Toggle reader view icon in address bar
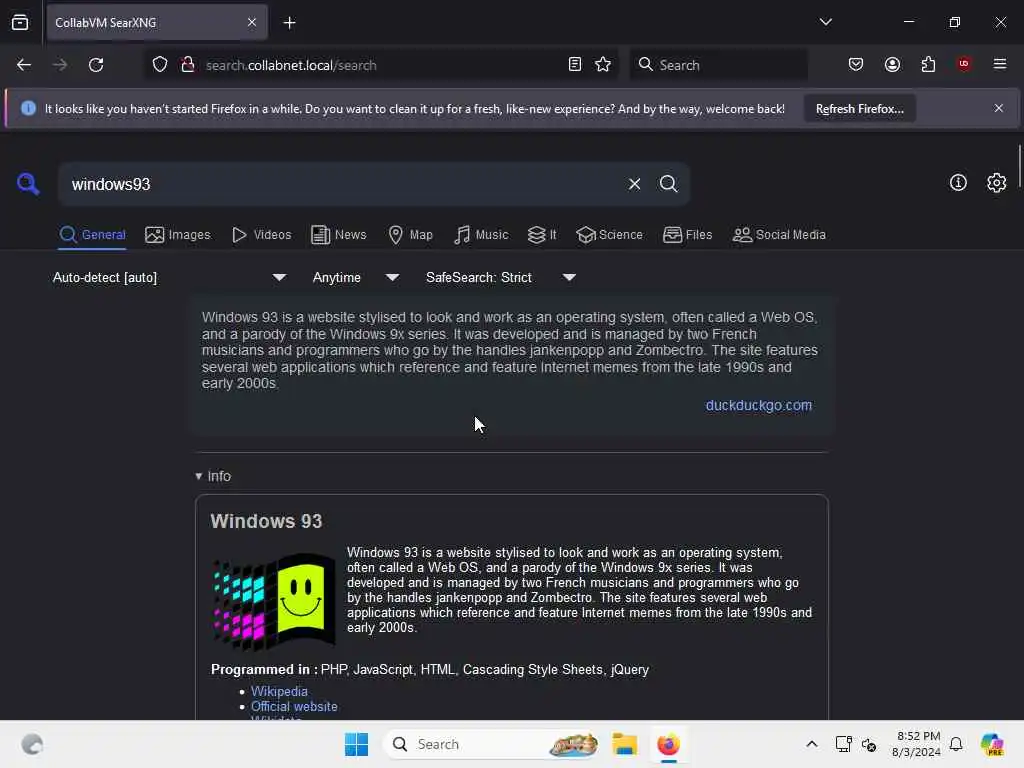The image size is (1024, 768). click(x=575, y=65)
